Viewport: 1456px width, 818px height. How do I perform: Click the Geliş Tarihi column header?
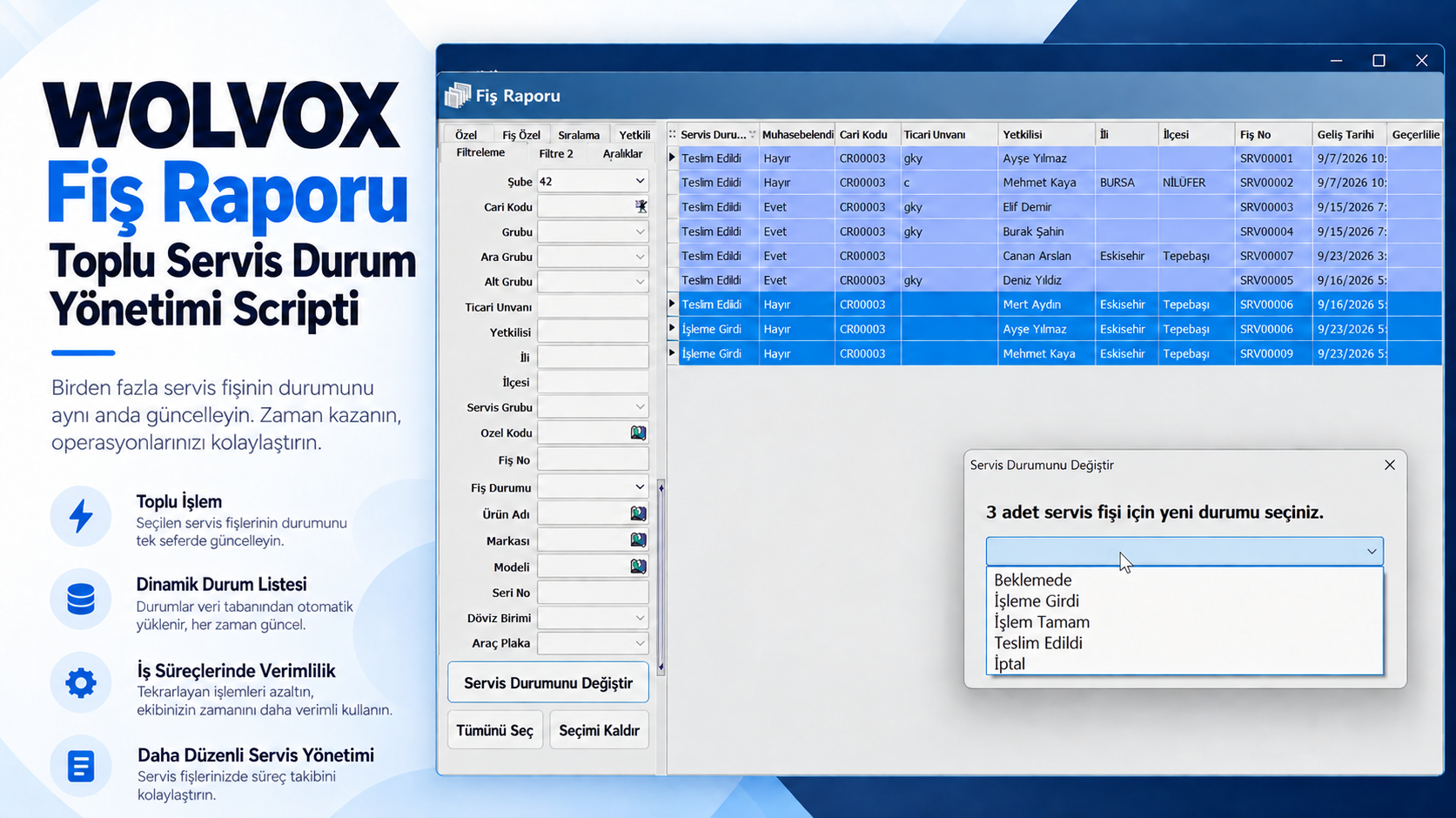(1347, 134)
